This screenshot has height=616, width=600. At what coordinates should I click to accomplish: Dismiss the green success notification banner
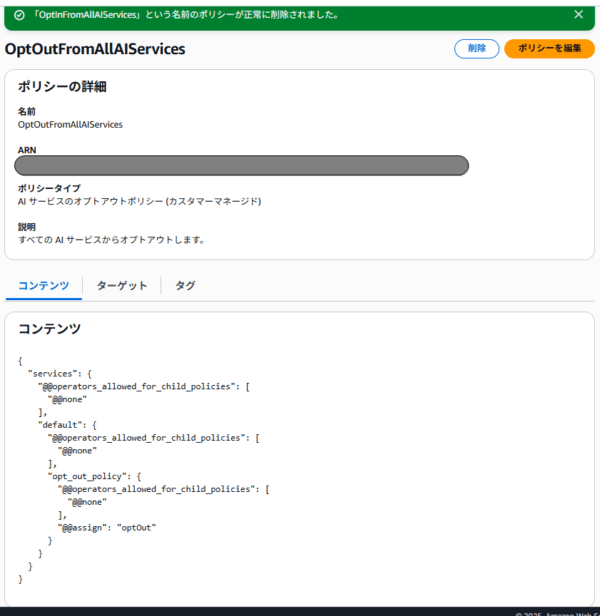pyautogui.click(x=578, y=15)
